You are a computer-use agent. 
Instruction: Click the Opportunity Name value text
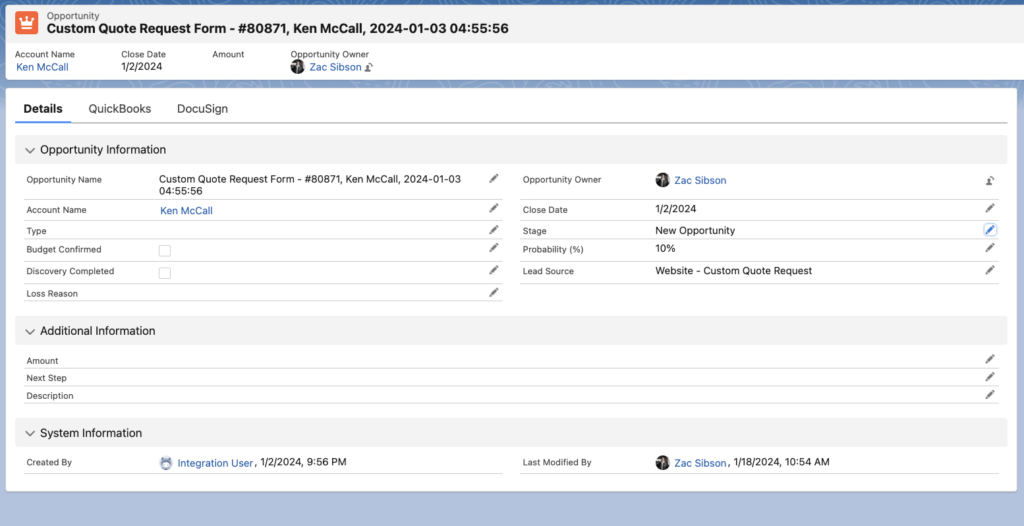pyautogui.click(x=310, y=185)
